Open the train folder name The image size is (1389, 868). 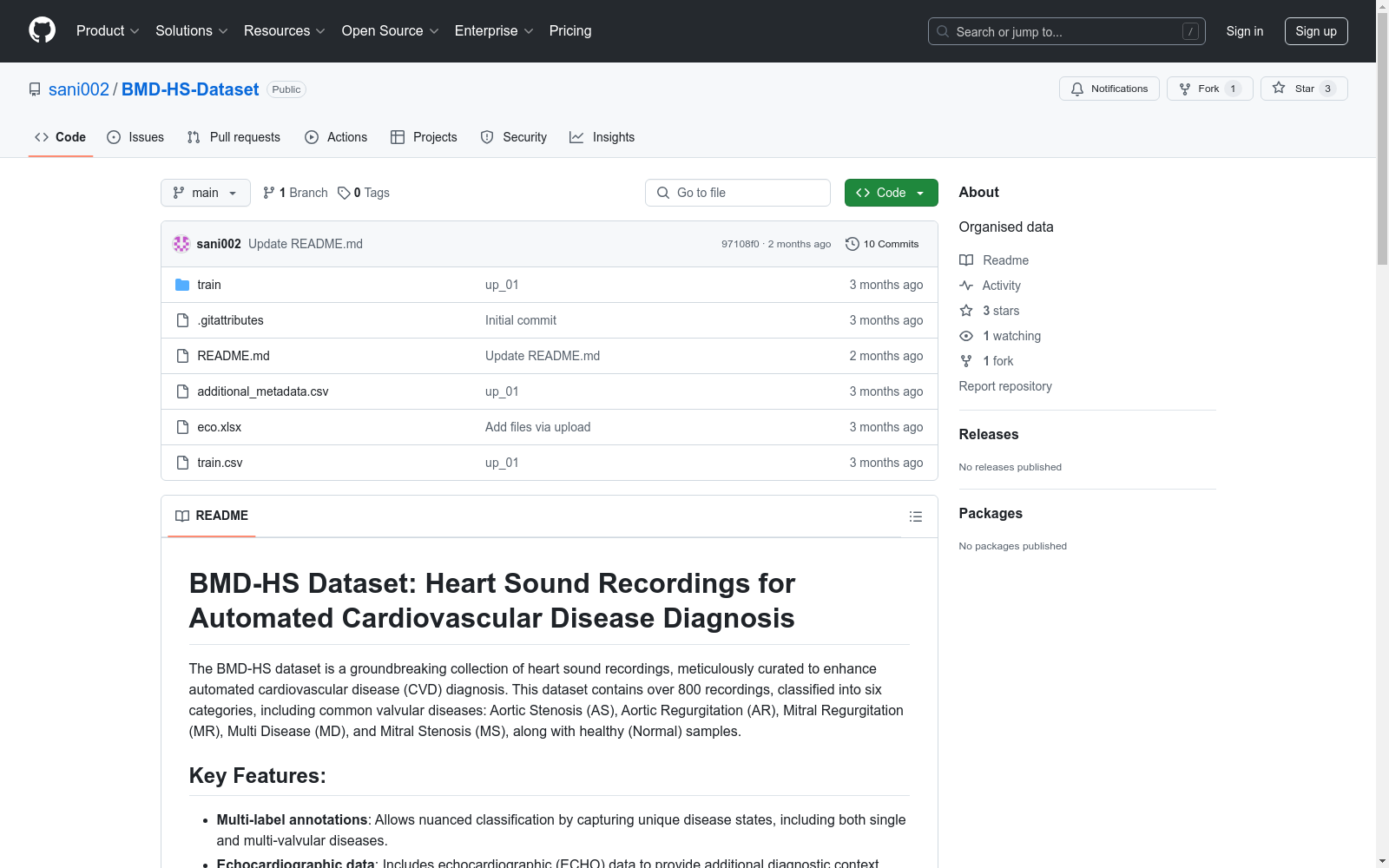[209, 285]
